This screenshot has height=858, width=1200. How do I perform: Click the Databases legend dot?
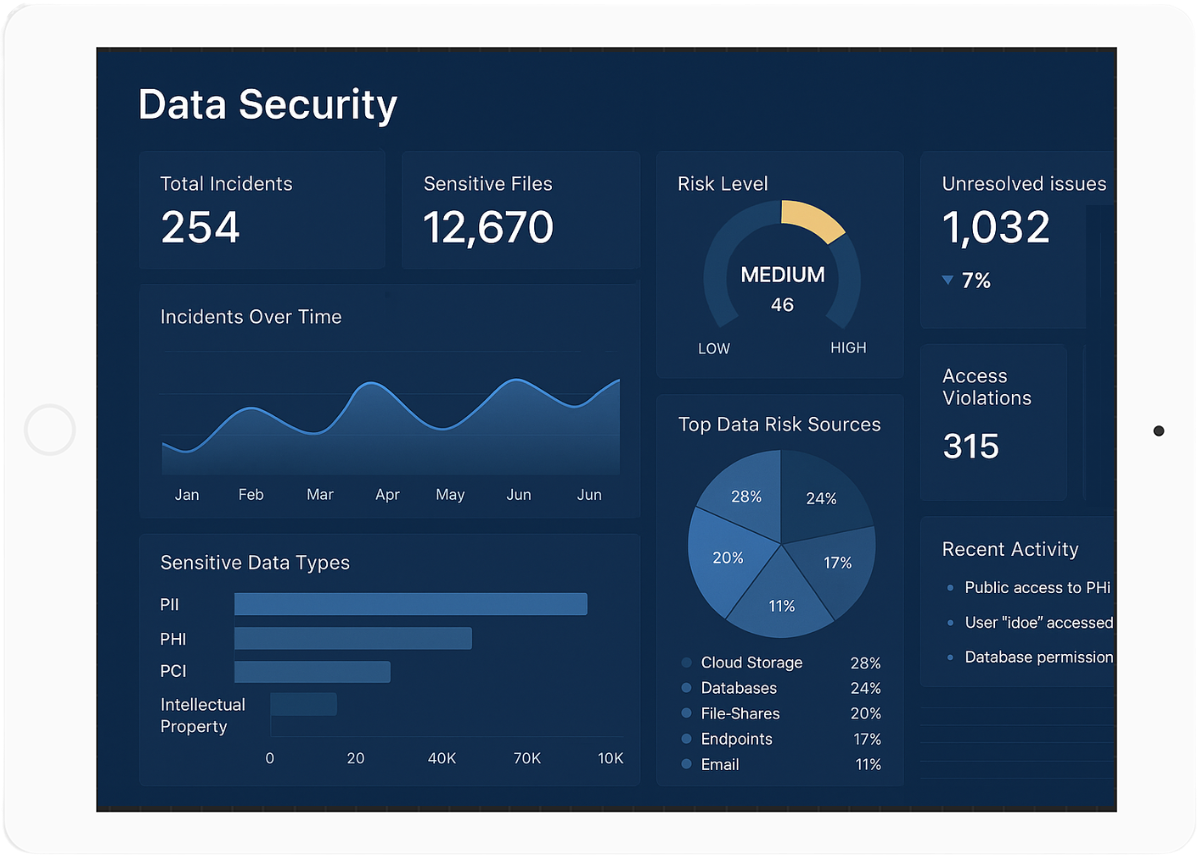click(686, 688)
